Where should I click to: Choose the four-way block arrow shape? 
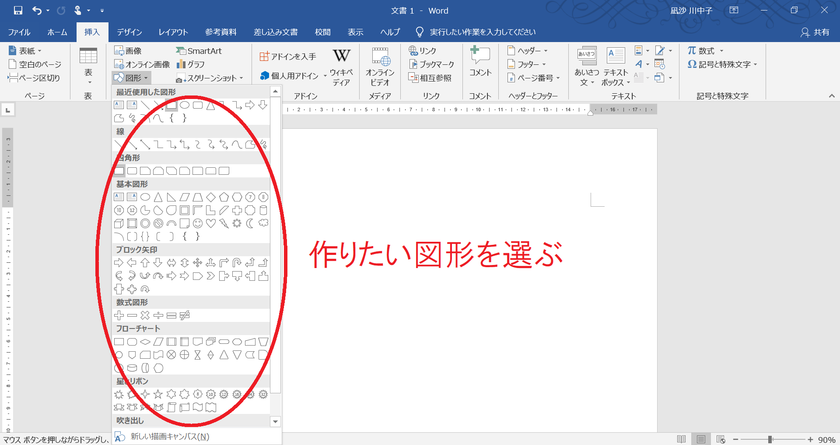198,262
